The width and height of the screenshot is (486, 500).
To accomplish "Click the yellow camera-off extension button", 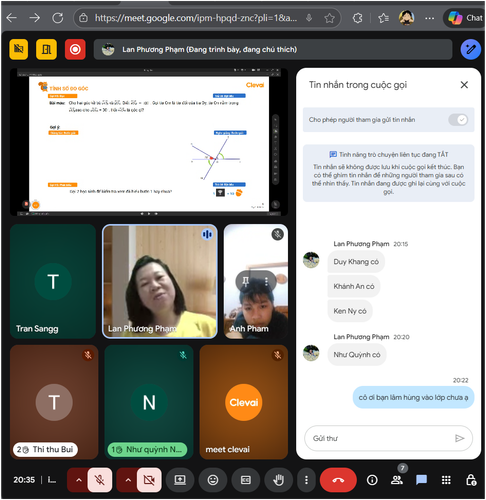I will (19, 49).
